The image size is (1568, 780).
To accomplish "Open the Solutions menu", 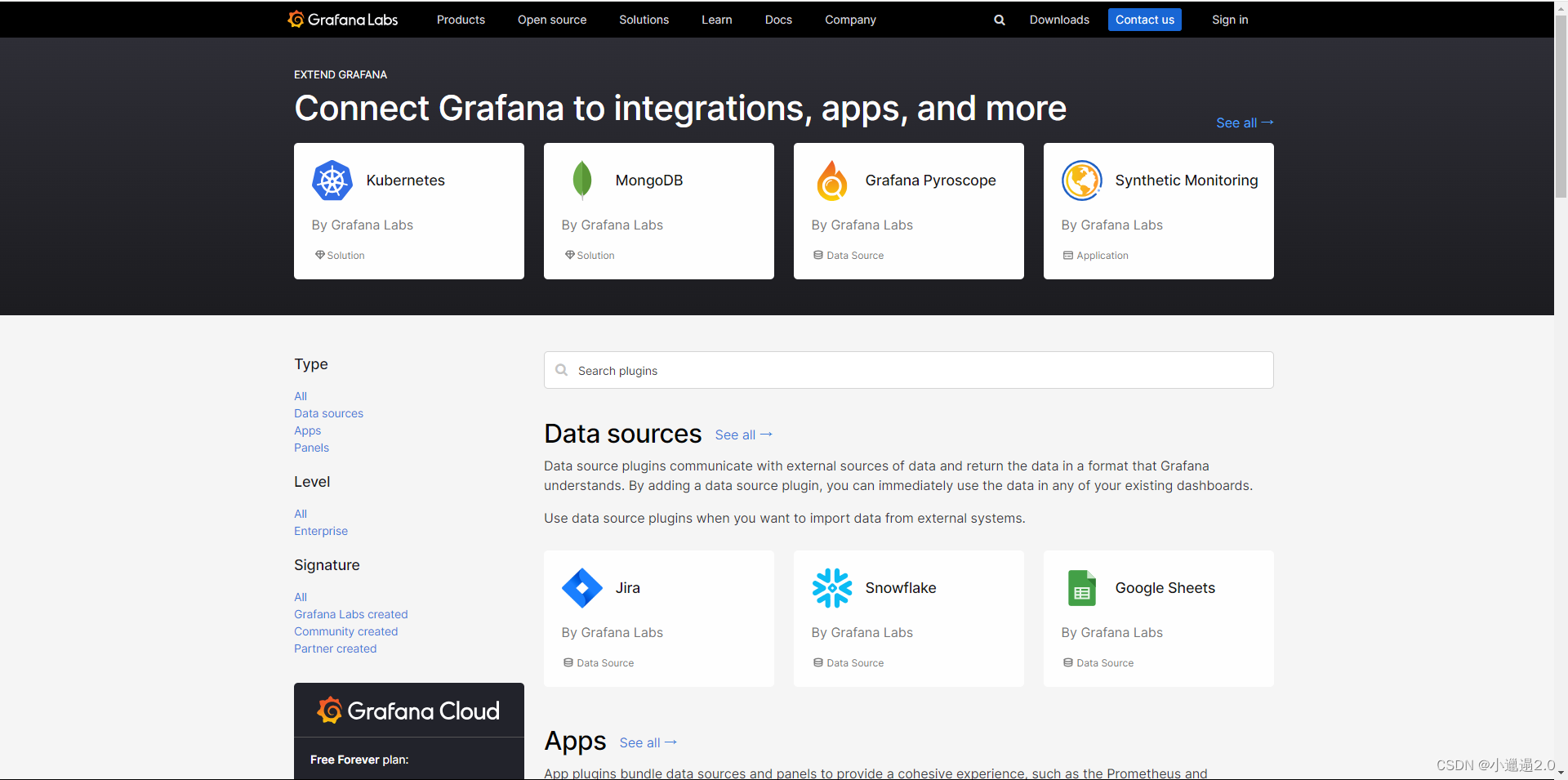I will (644, 20).
